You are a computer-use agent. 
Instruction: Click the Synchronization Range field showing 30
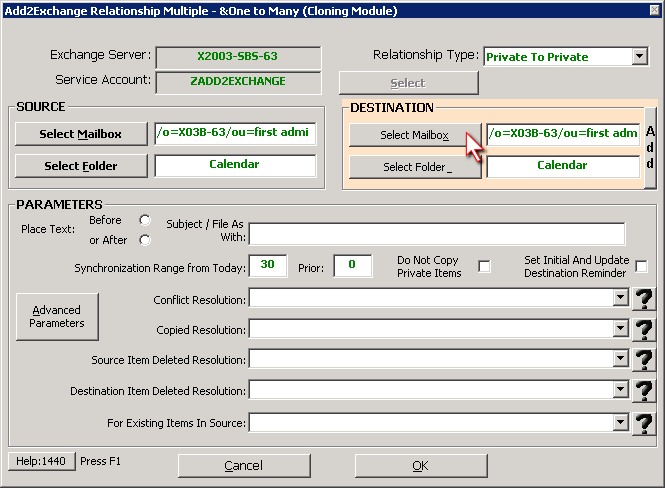tap(268, 266)
